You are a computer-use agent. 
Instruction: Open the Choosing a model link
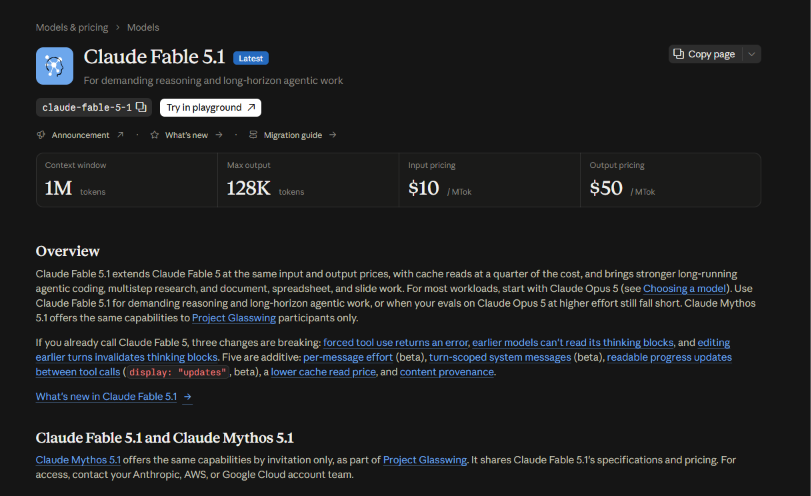pos(684,289)
